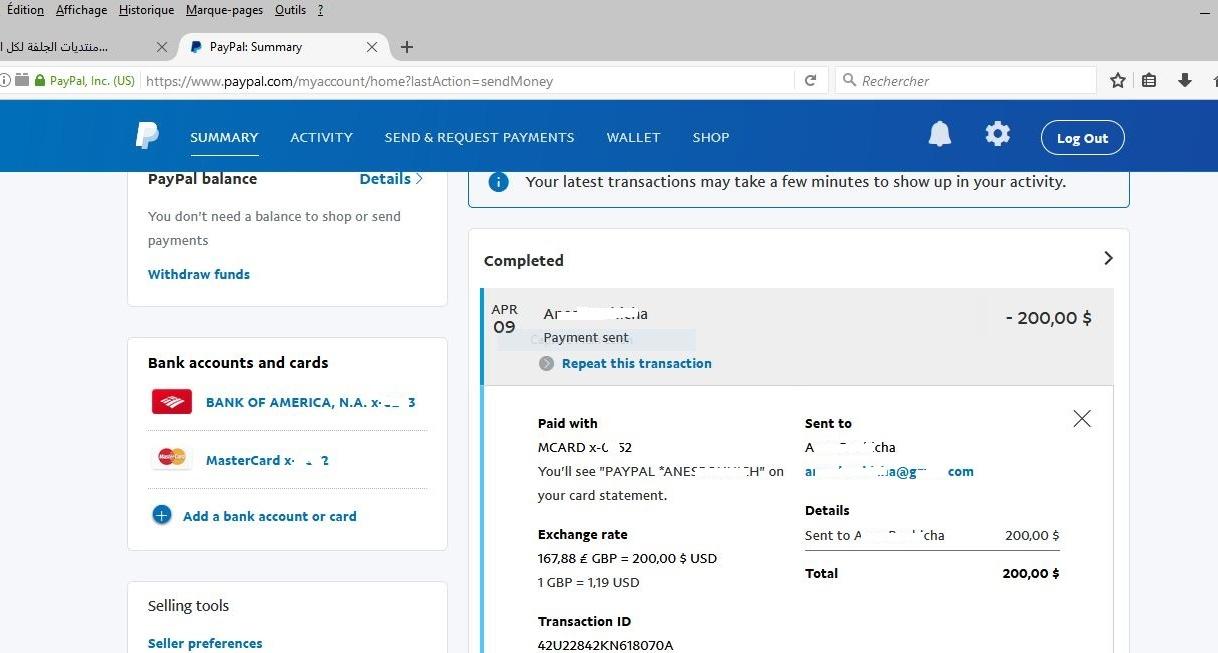This screenshot has height=653, width=1218.
Task: Click the Selling tools heading
Action: click(188, 605)
